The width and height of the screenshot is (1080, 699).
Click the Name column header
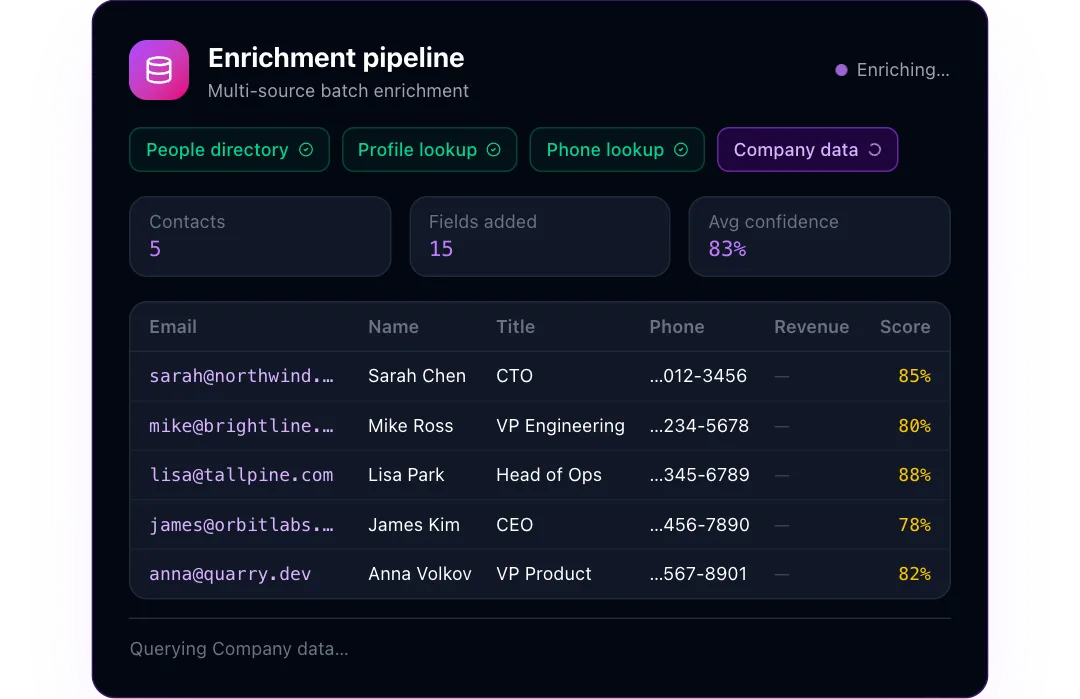tap(393, 326)
